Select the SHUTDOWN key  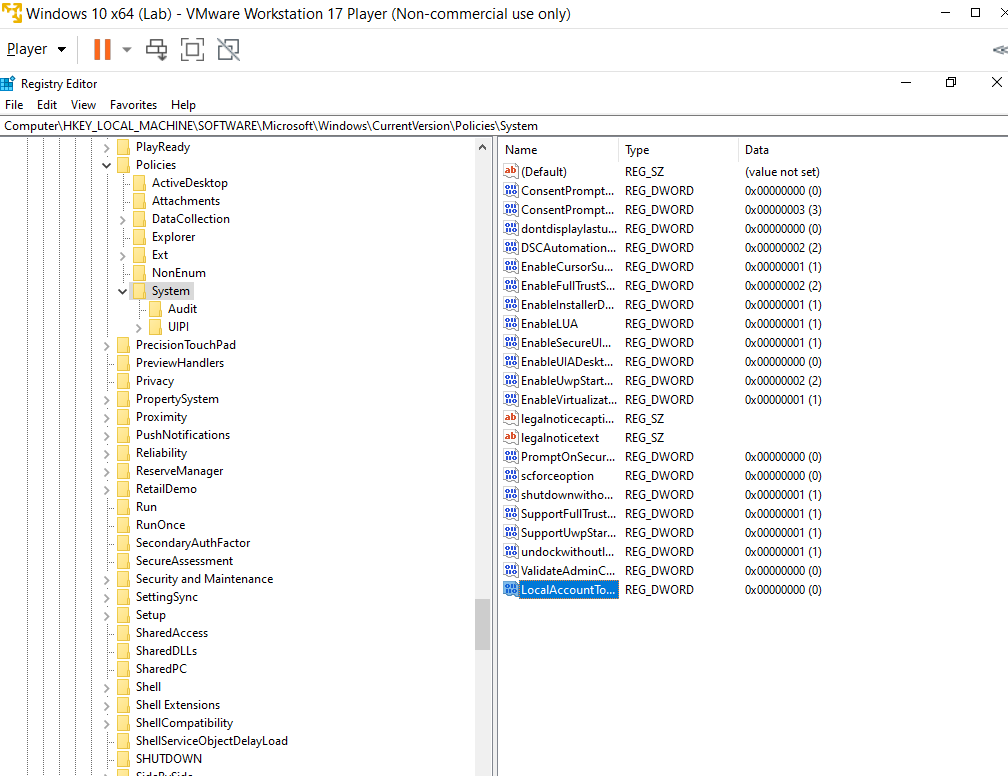click(168, 759)
